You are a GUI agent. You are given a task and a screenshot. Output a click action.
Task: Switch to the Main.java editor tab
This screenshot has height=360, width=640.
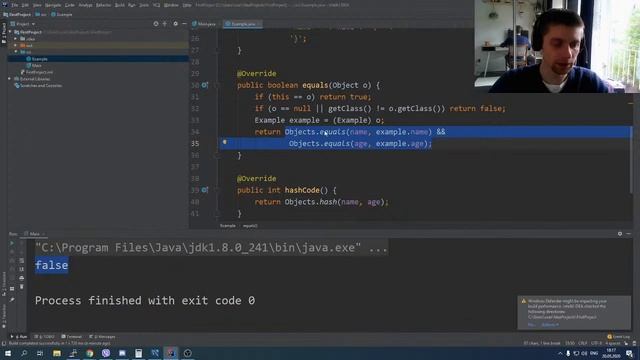pyautogui.click(x=204, y=24)
